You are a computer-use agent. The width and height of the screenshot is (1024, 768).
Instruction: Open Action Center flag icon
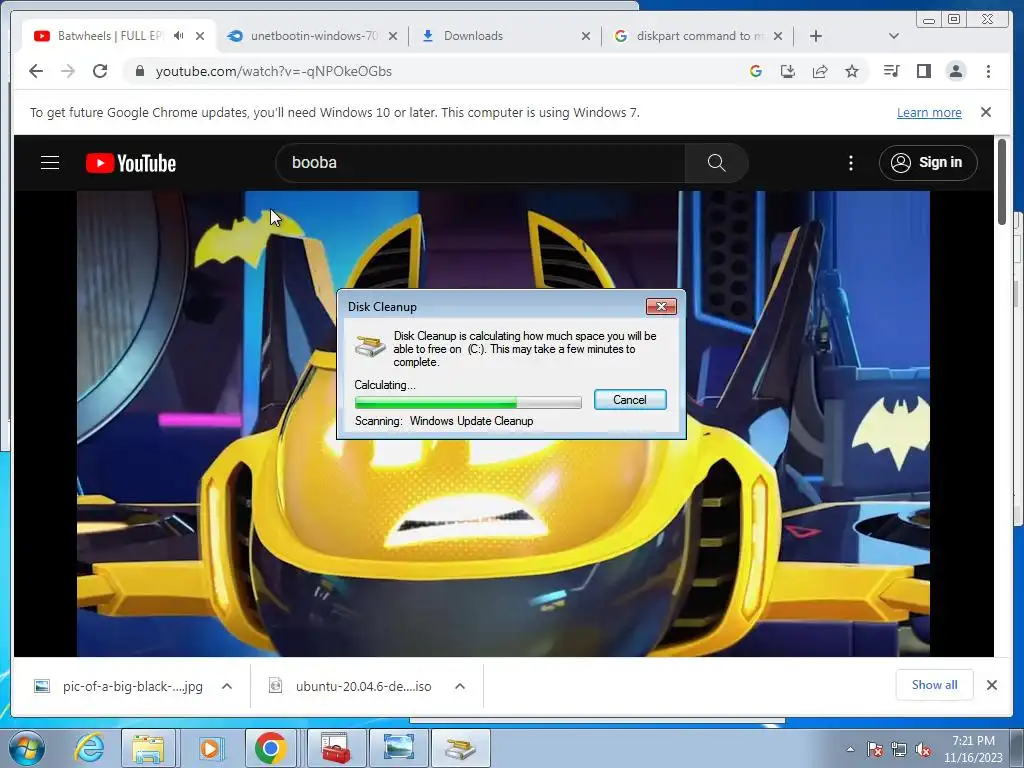coord(875,750)
